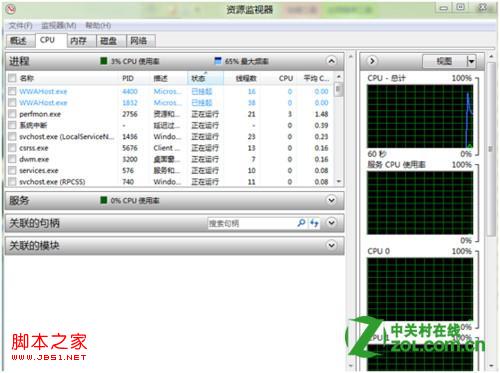Screen dimensions: 500x373
Task: Open the 帮助(H) menu
Action: click(x=98, y=26)
